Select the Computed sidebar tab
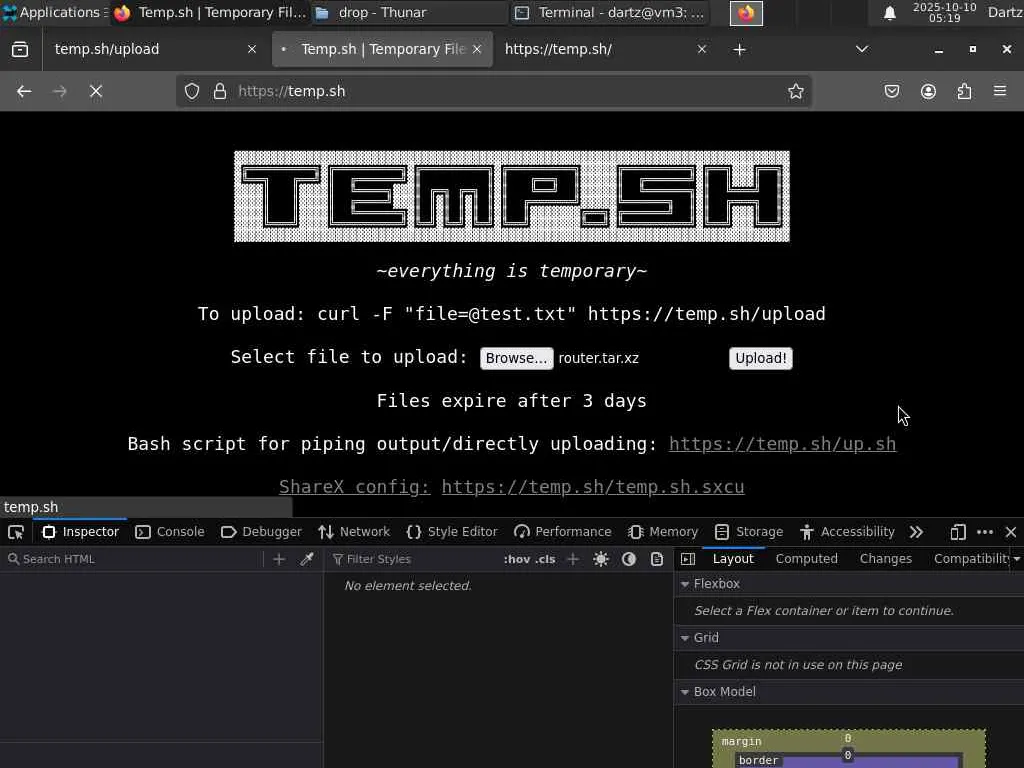Screen dimensions: 1024x768 pyautogui.click(x=807, y=559)
